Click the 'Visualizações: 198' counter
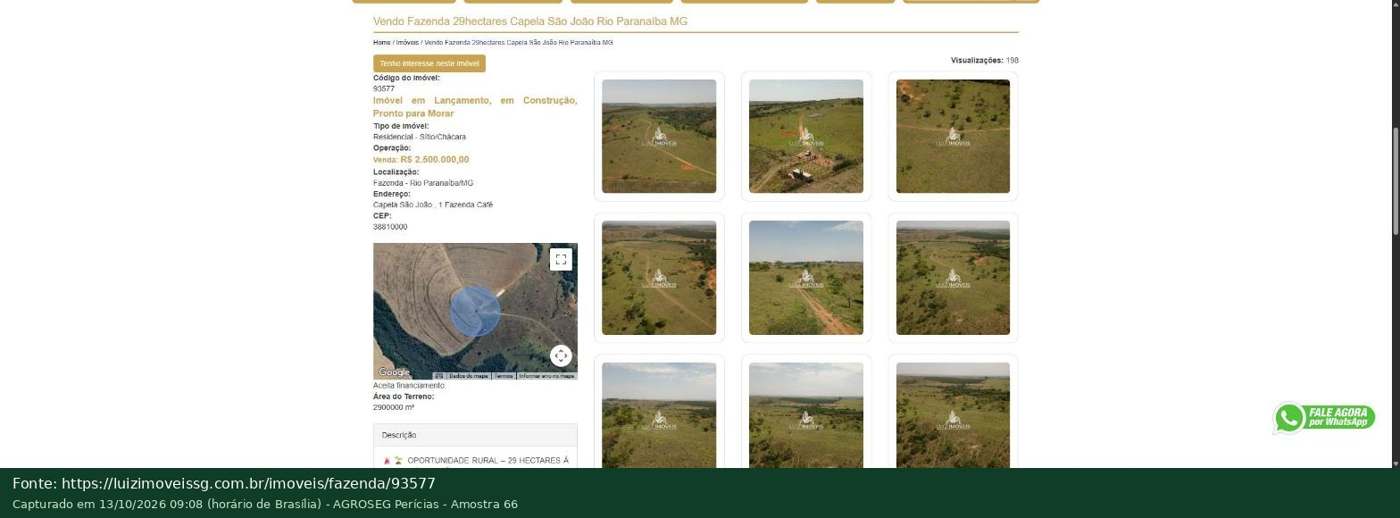Viewport: 1400px width, 518px height. click(985, 60)
